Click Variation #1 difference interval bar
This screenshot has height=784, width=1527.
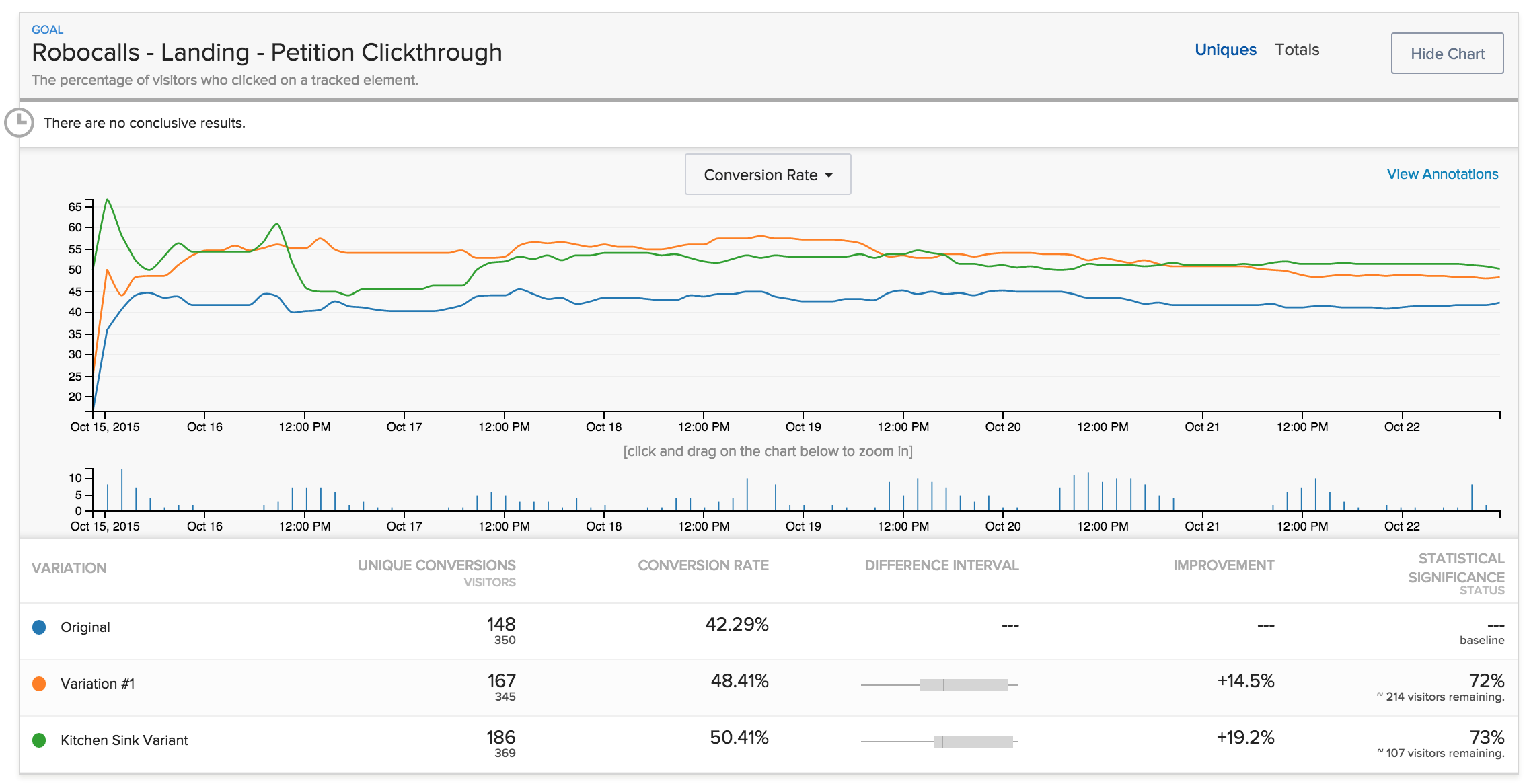(963, 685)
